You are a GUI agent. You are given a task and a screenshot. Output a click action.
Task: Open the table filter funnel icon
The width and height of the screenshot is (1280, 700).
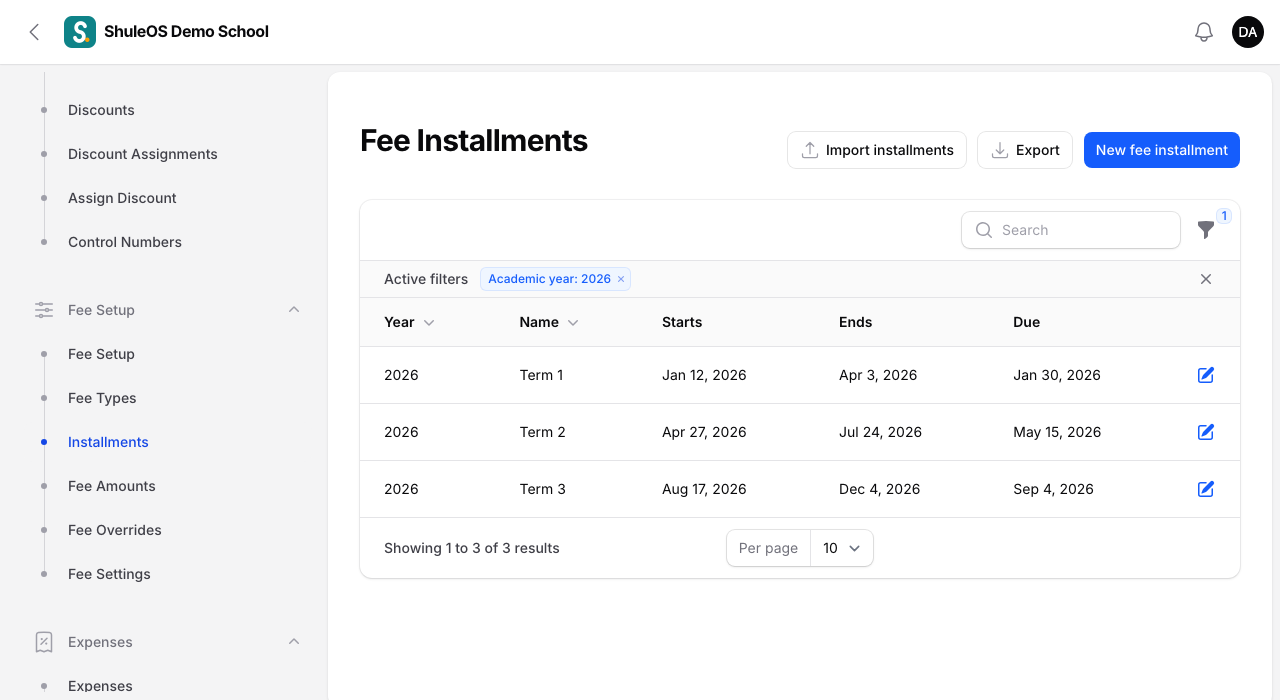click(1206, 230)
